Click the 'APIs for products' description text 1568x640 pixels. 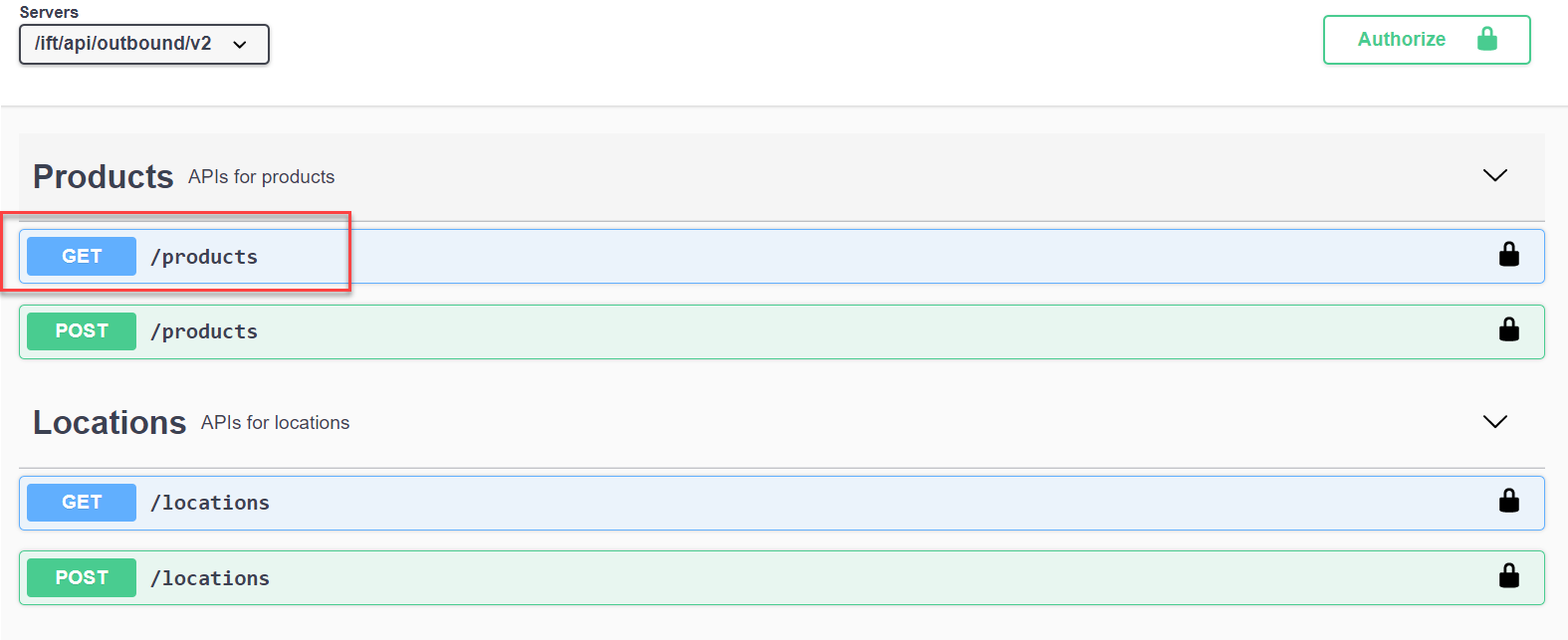pos(262,177)
